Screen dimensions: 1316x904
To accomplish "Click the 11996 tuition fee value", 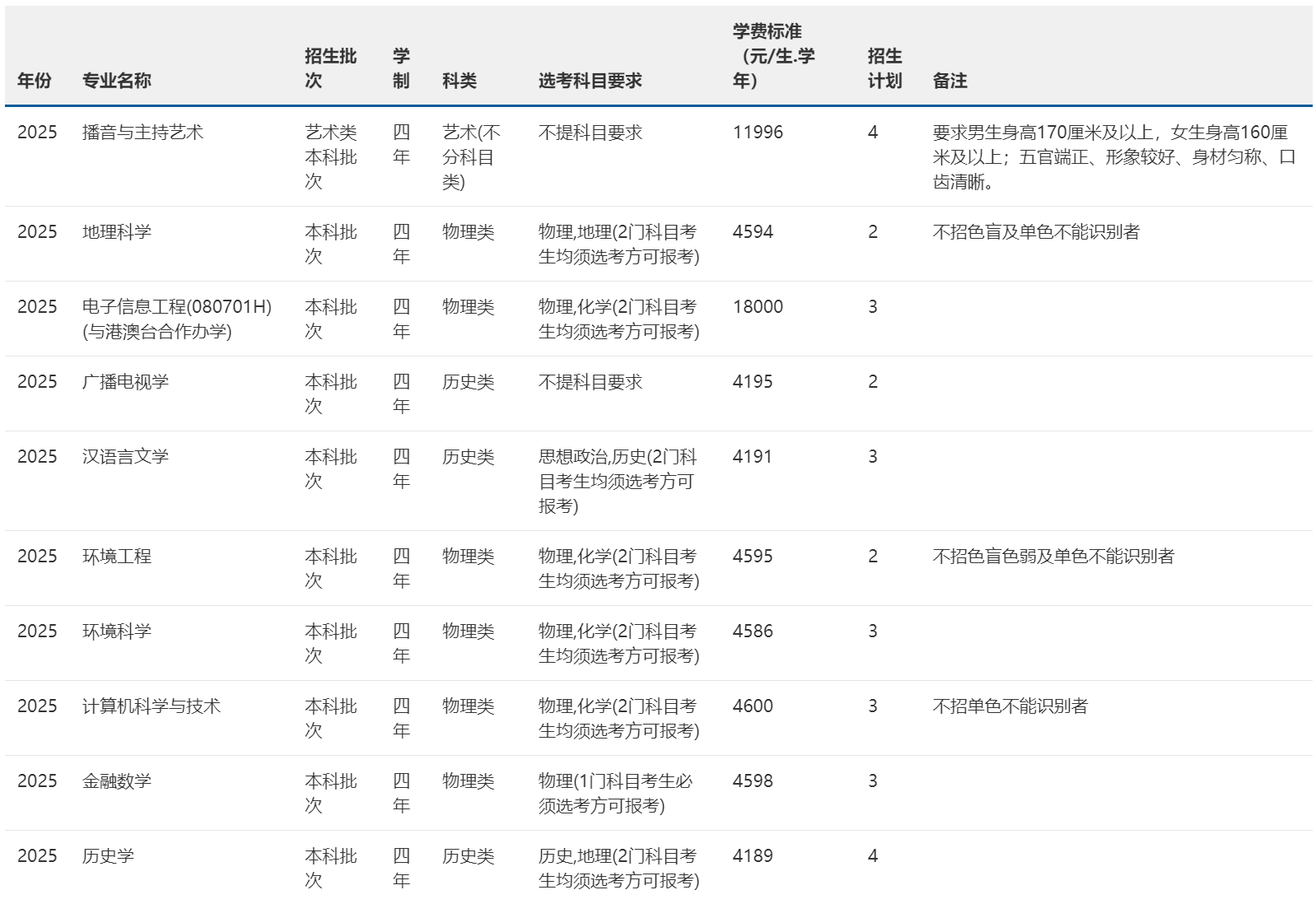I will pyautogui.click(x=758, y=133).
